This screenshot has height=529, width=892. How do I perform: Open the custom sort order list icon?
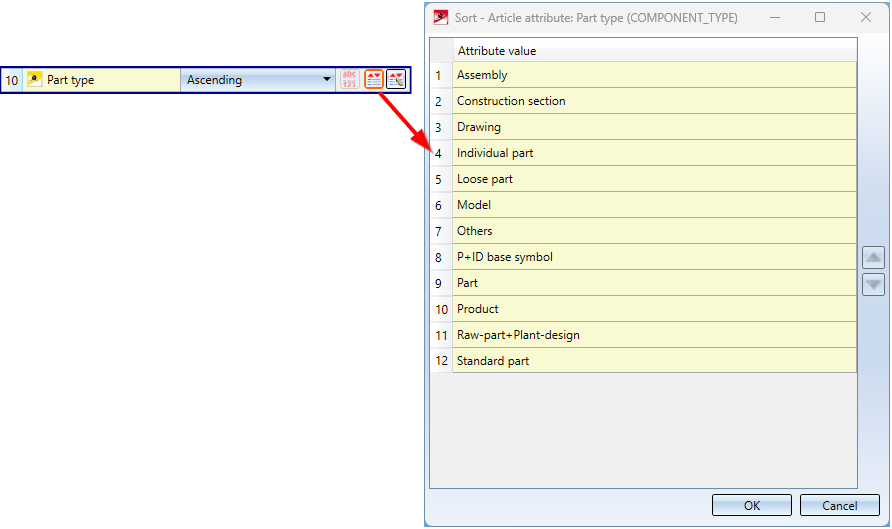coord(374,80)
